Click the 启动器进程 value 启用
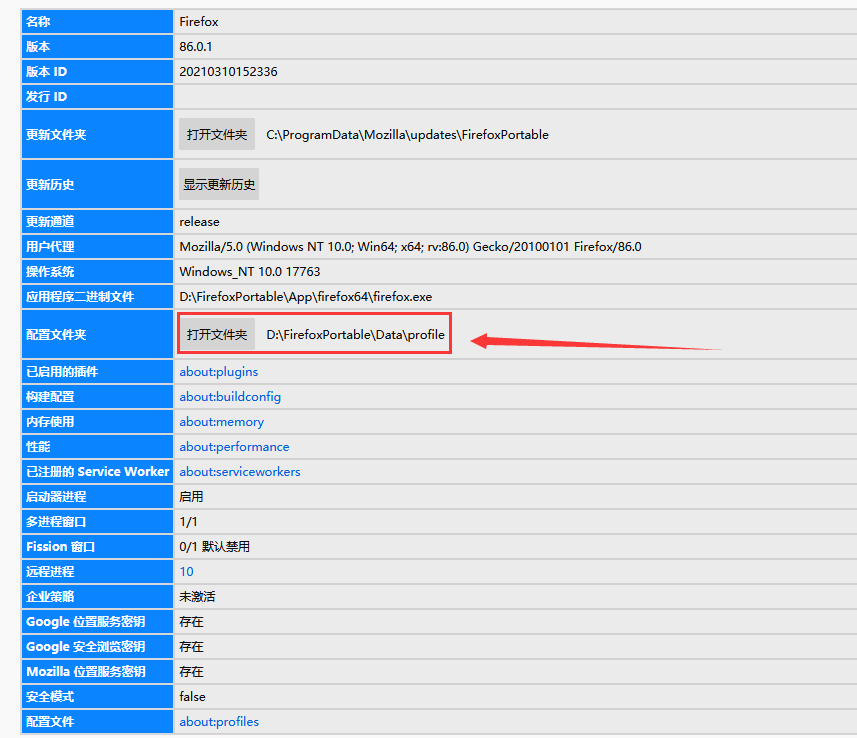The width and height of the screenshot is (857, 738). click(191, 497)
